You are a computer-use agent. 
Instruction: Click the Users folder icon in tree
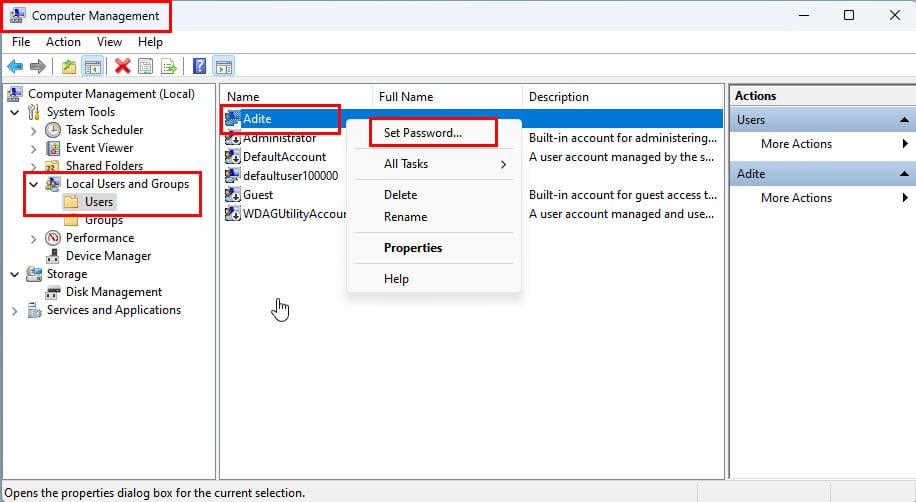click(71, 202)
